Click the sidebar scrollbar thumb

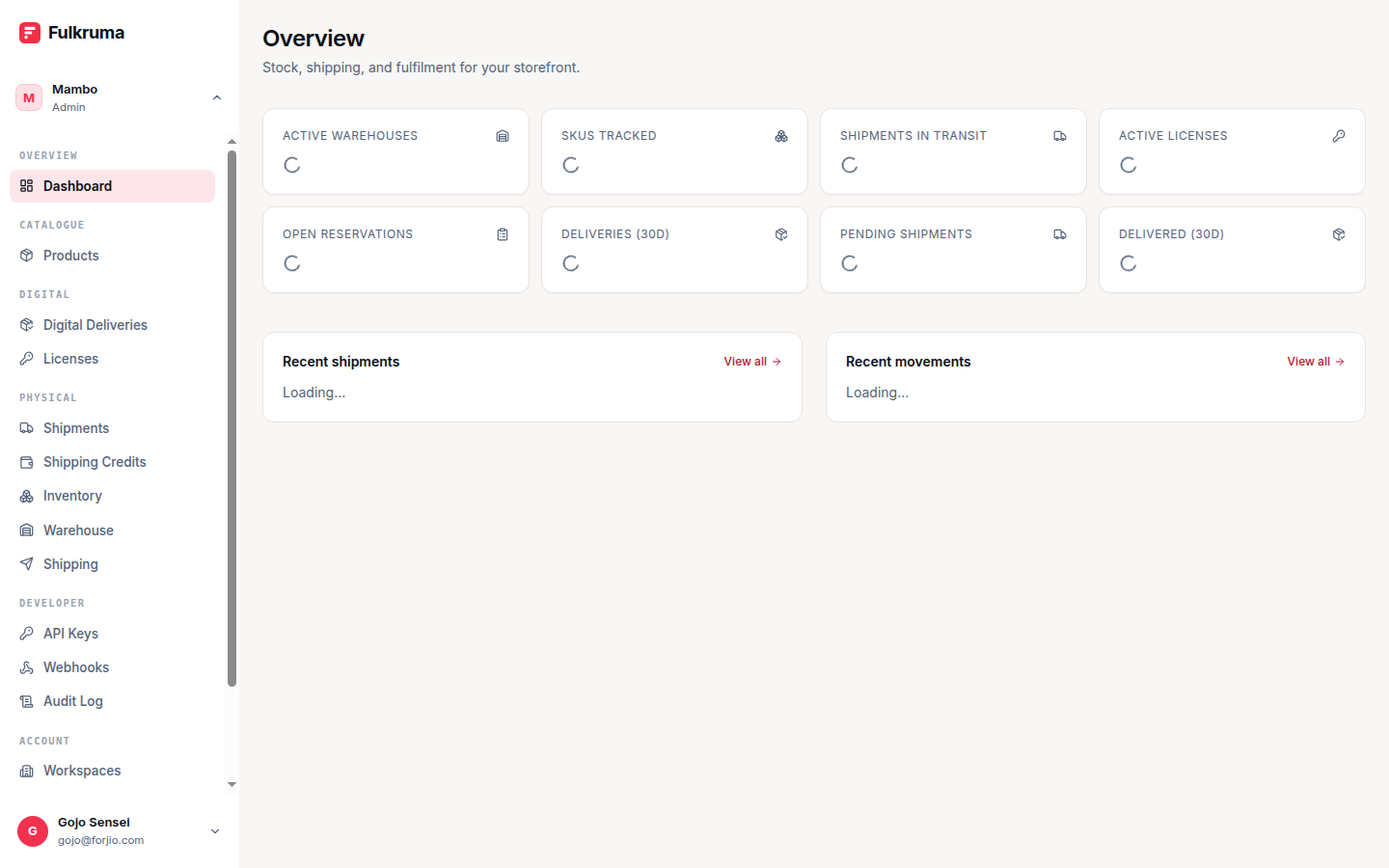(231, 418)
